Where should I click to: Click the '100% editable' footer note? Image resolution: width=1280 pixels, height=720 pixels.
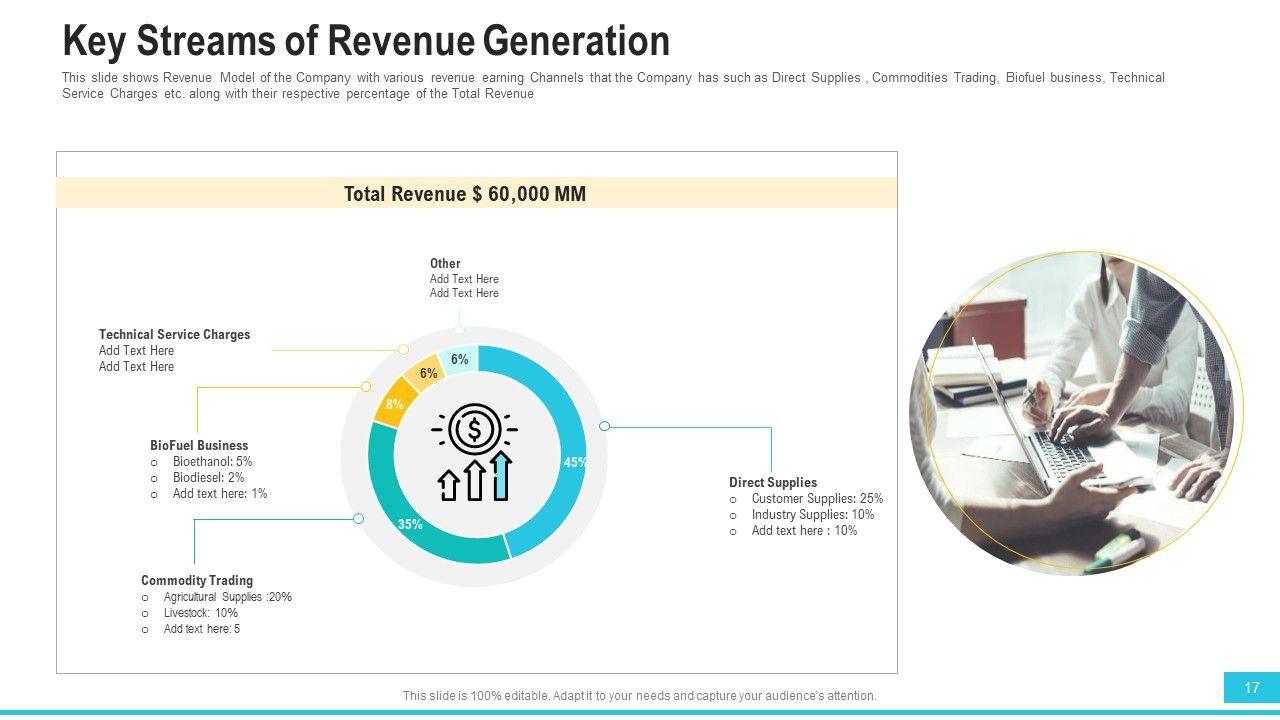[x=639, y=696]
